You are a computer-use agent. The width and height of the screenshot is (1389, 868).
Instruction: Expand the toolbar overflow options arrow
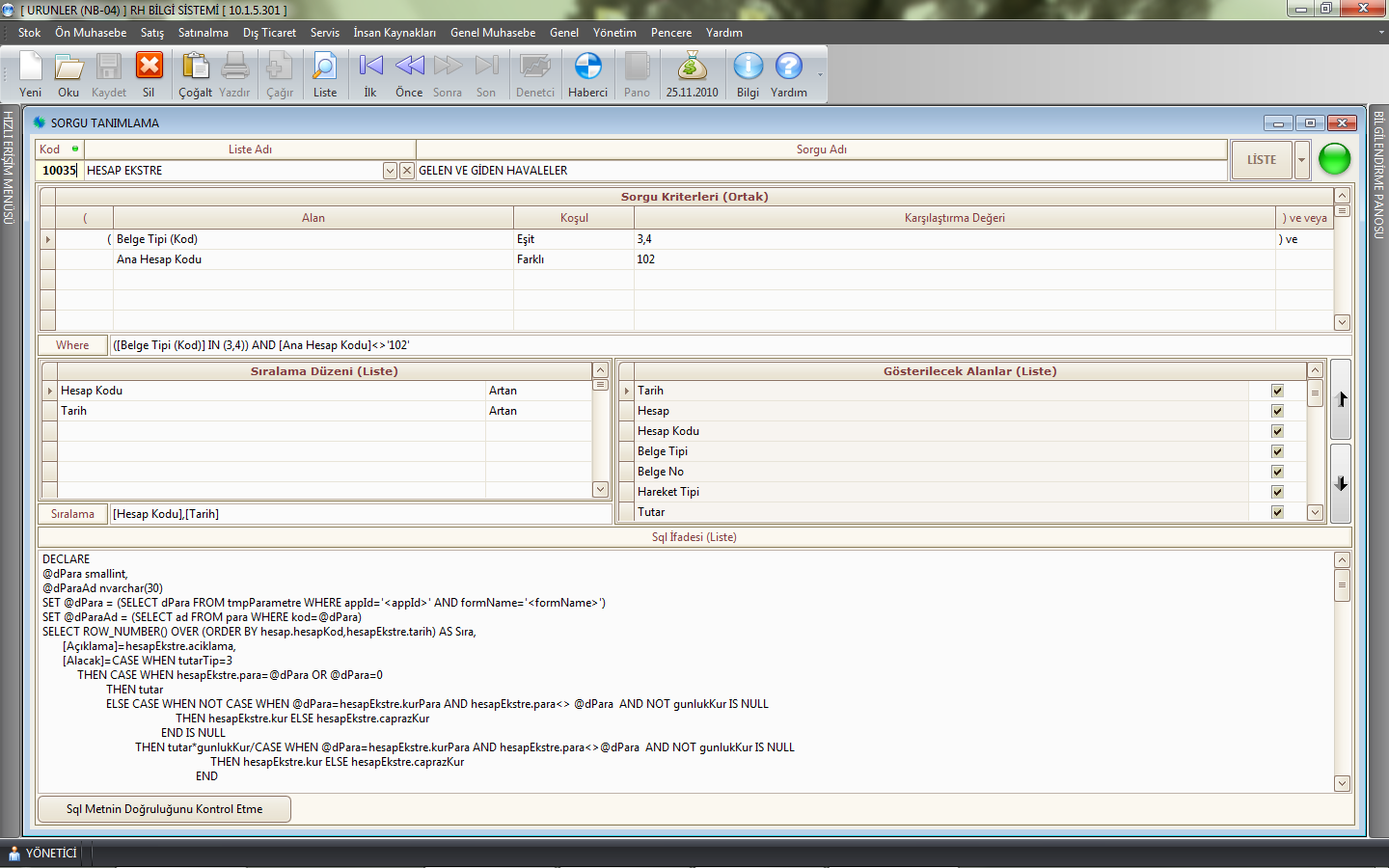(820, 74)
